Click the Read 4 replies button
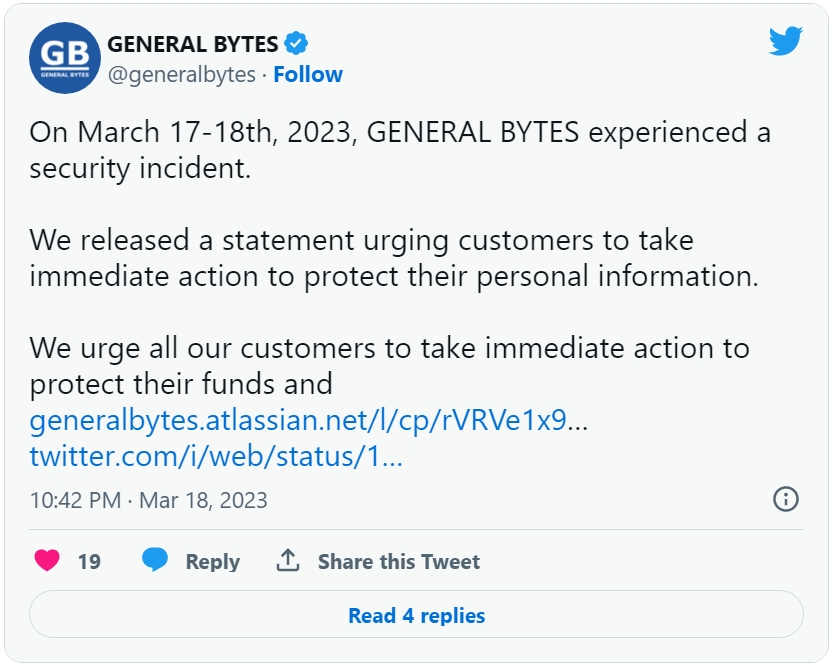 [416, 614]
